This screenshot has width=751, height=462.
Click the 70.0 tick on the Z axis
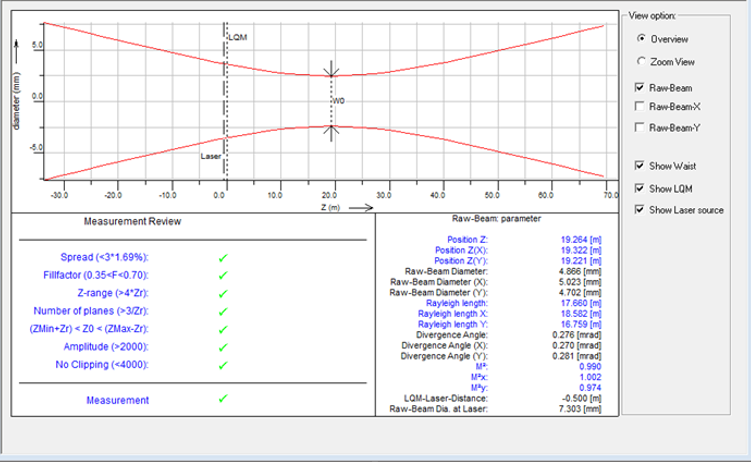(x=611, y=195)
